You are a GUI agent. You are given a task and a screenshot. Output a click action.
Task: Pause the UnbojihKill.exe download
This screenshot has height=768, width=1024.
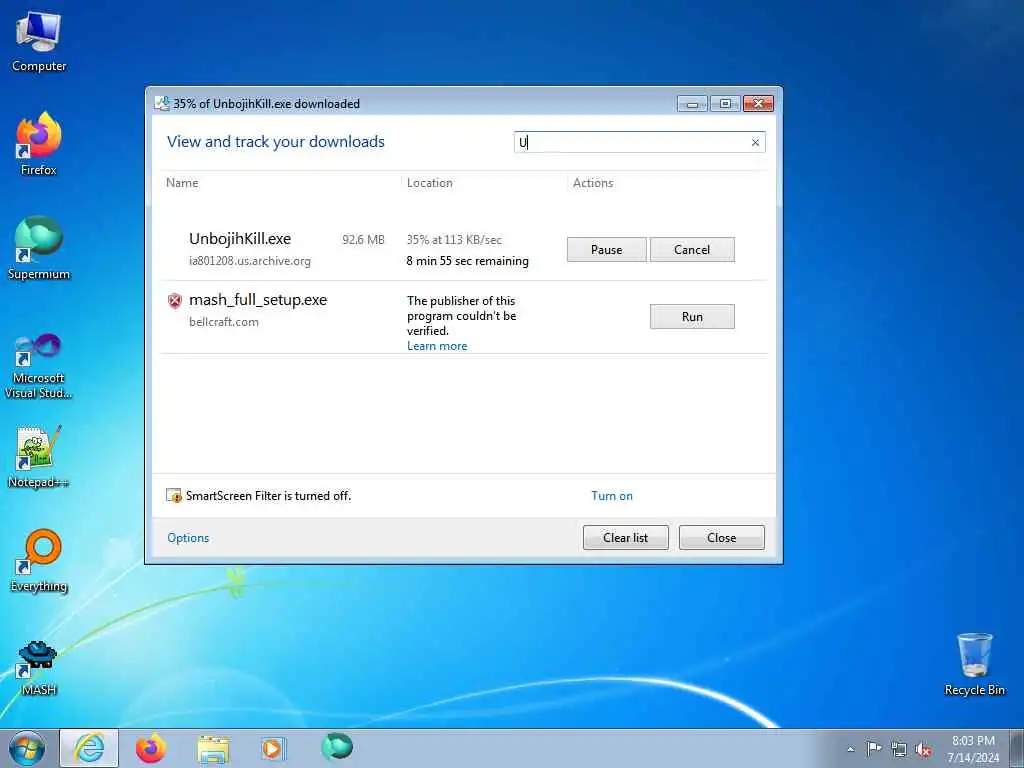pos(607,249)
